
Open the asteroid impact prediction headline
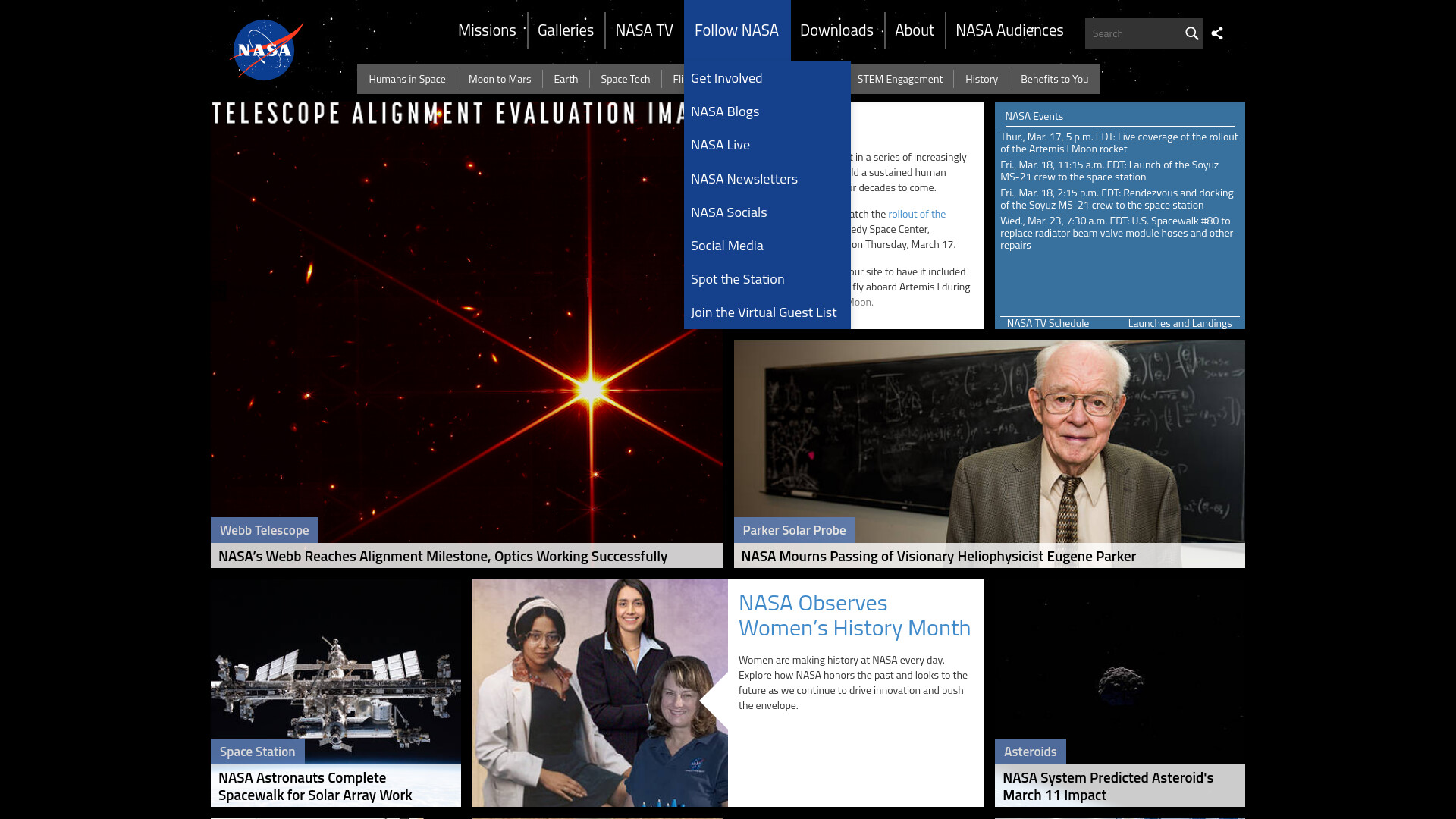click(1107, 786)
